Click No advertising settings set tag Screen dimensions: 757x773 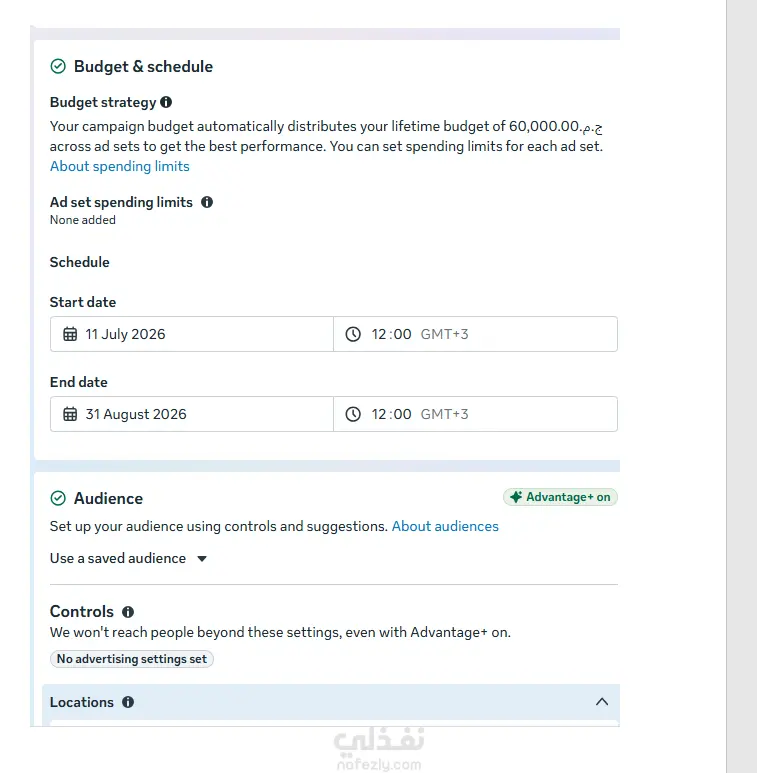pyautogui.click(x=132, y=659)
